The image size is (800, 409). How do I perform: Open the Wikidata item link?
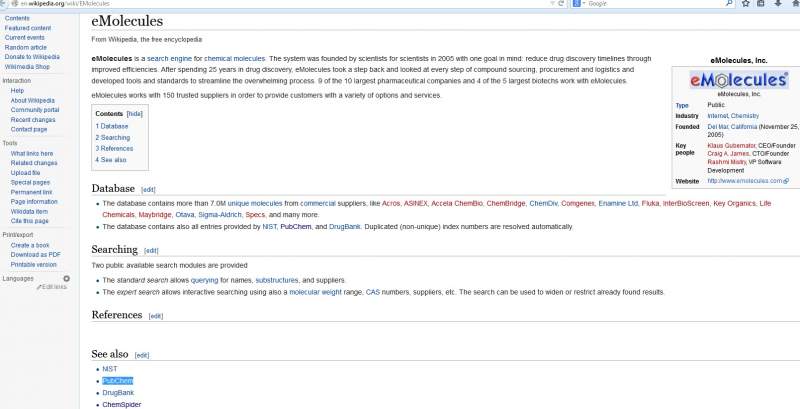point(29,212)
